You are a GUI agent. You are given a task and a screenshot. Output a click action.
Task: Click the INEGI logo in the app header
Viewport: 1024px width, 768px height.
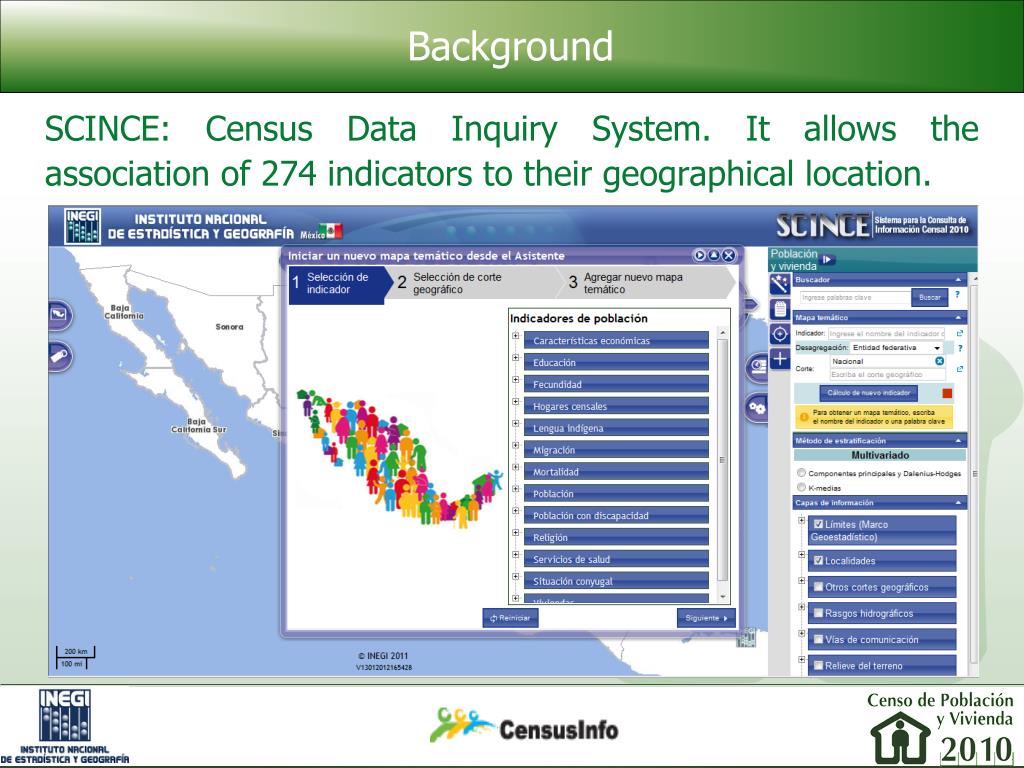click(82, 226)
